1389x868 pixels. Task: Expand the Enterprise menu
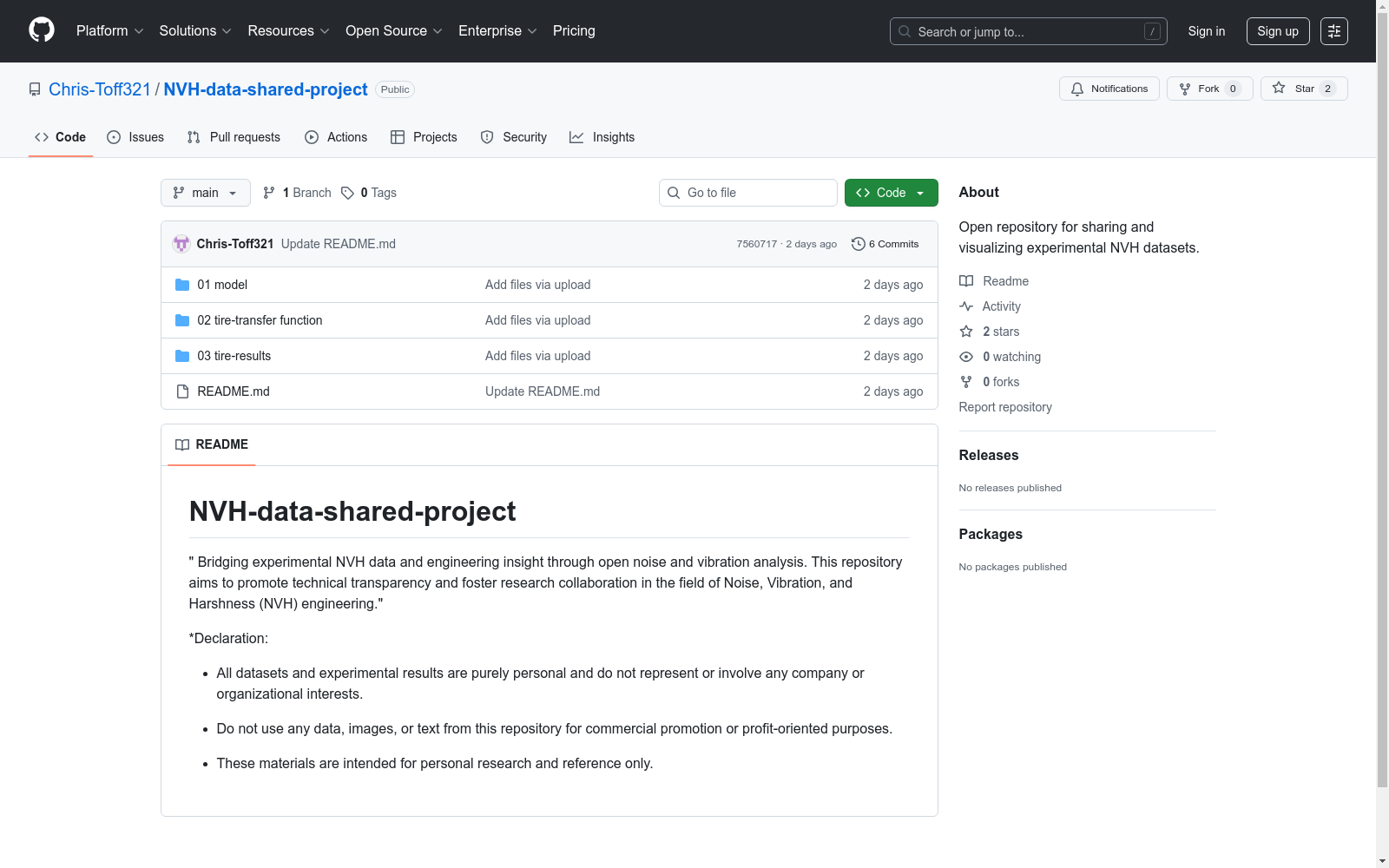click(x=498, y=31)
